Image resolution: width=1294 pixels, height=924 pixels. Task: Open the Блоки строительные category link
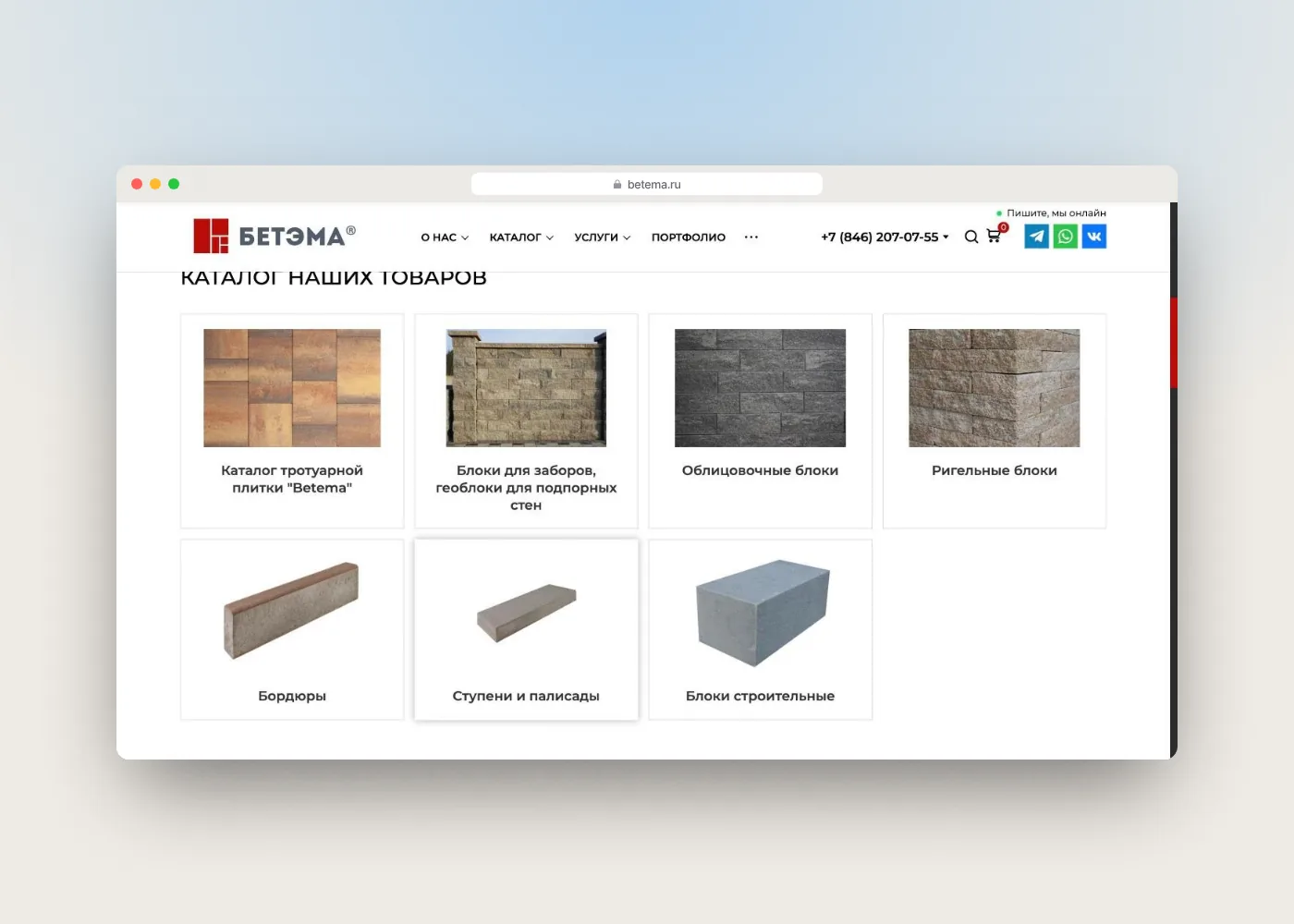760,696
